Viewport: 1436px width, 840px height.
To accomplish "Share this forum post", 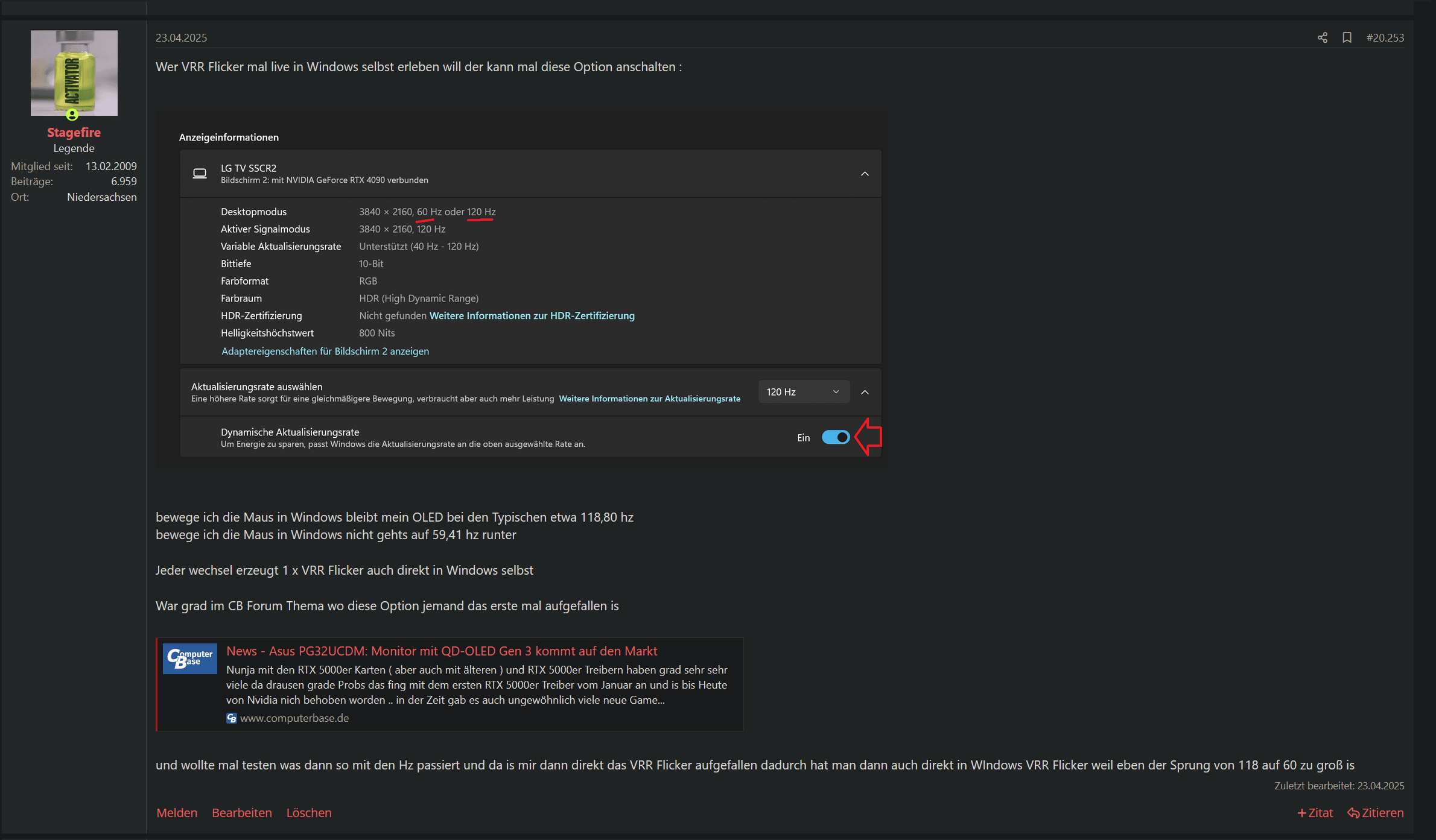I will pyautogui.click(x=1322, y=37).
